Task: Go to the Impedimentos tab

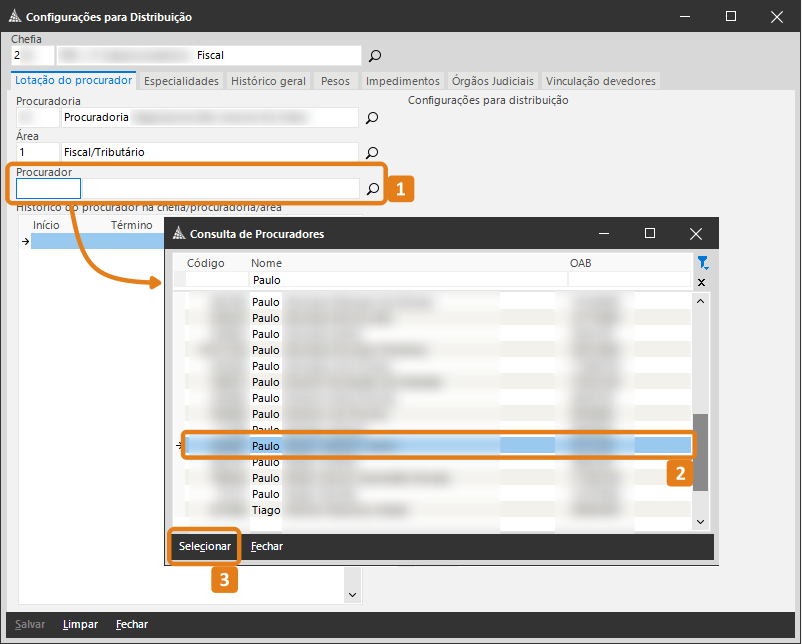Action: coord(402,81)
